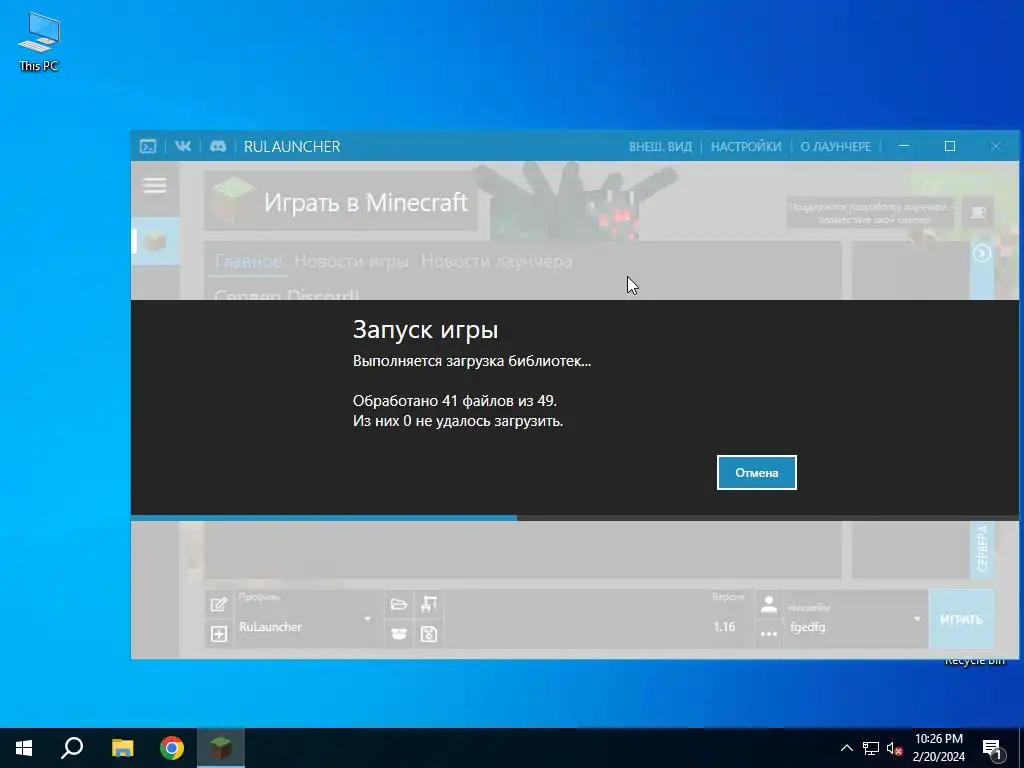Toggle the hamburger sidebar menu
Image resolution: width=1024 pixels, height=768 pixels.
[x=155, y=185]
